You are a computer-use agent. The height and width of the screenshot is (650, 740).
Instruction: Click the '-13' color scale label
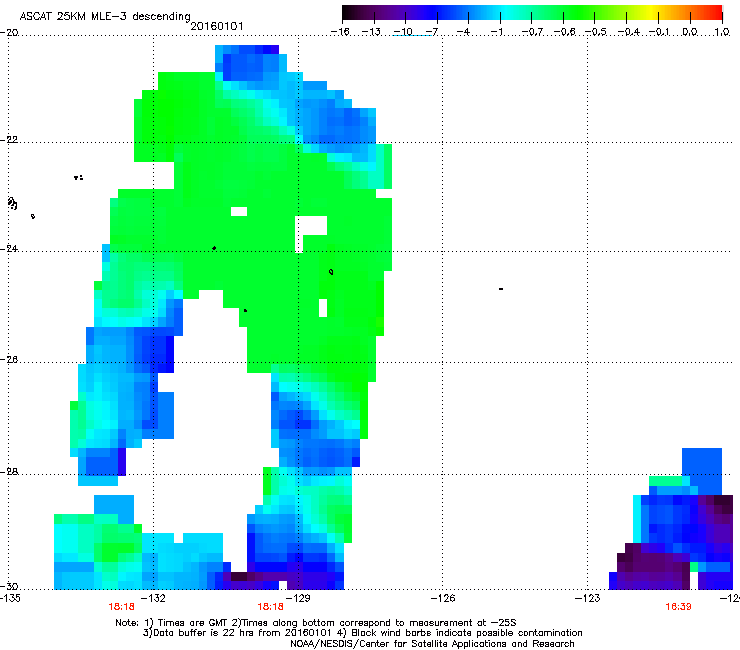(371, 32)
